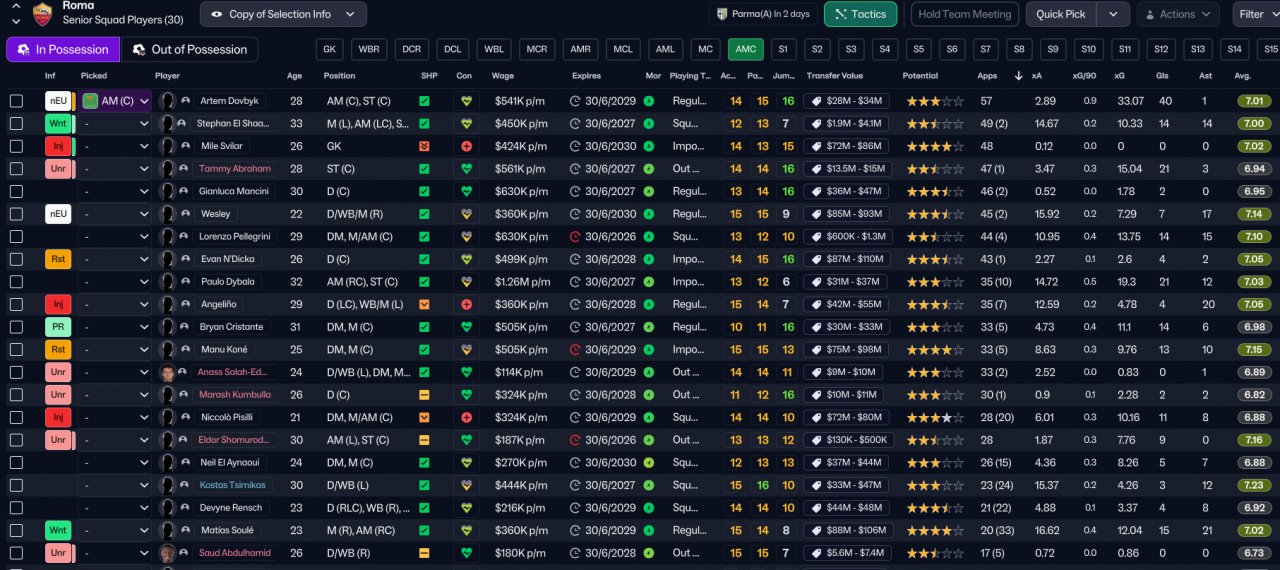1280x570 pixels.
Task: Open the Filter dropdown
Action: point(1256,14)
